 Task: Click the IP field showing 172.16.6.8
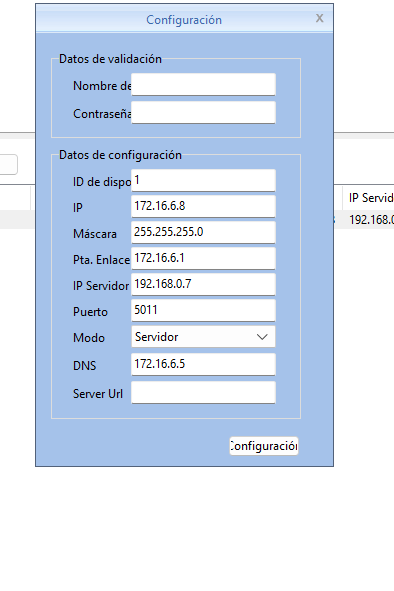203,206
